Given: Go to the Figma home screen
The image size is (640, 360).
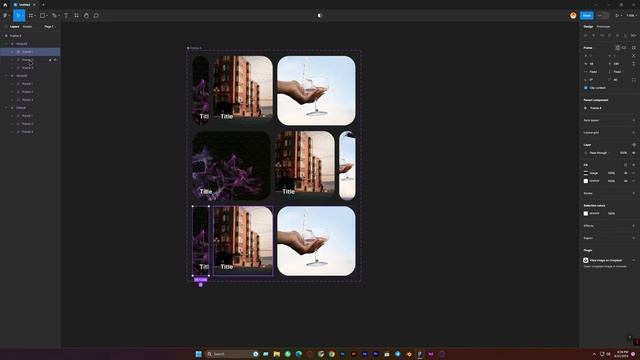Looking at the screenshot, I should (5, 4).
